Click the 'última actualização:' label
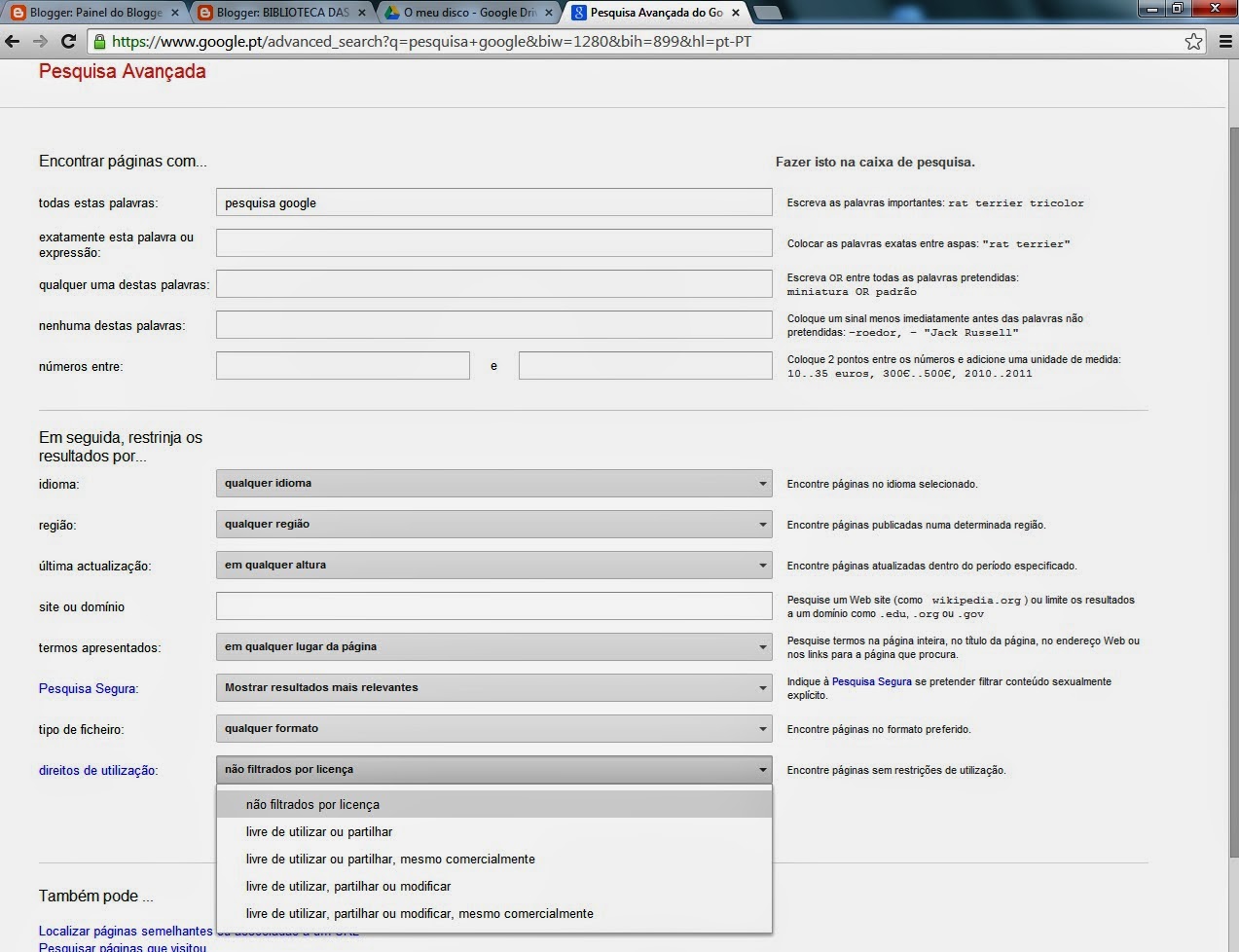The width and height of the screenshot is (1239, 952). pos(95,566)
